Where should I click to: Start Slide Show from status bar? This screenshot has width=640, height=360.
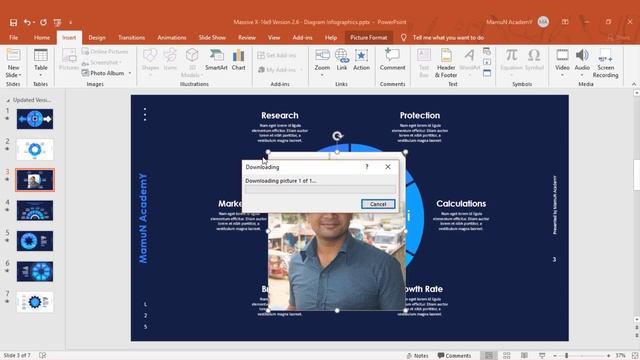[x=542, y=356]
